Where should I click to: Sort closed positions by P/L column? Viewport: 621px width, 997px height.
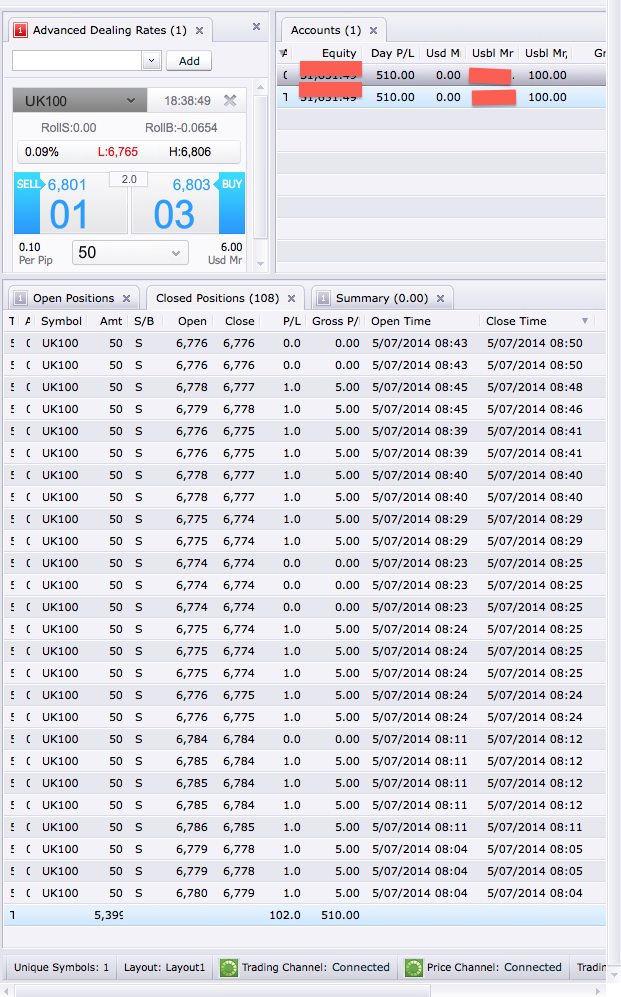coord(292,321)
